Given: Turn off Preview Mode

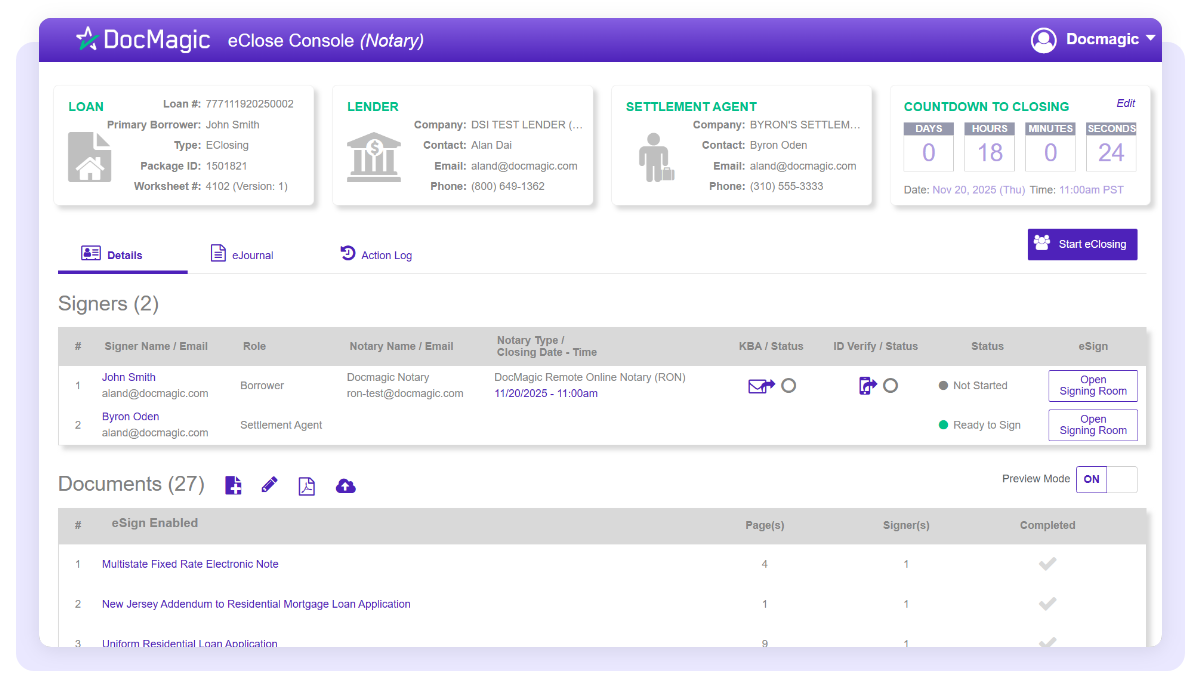Looking at the screenshot, I should point(1120,479).
